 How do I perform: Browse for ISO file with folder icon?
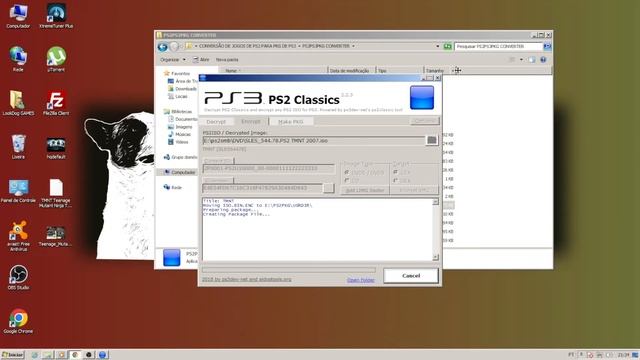(431, 140)
